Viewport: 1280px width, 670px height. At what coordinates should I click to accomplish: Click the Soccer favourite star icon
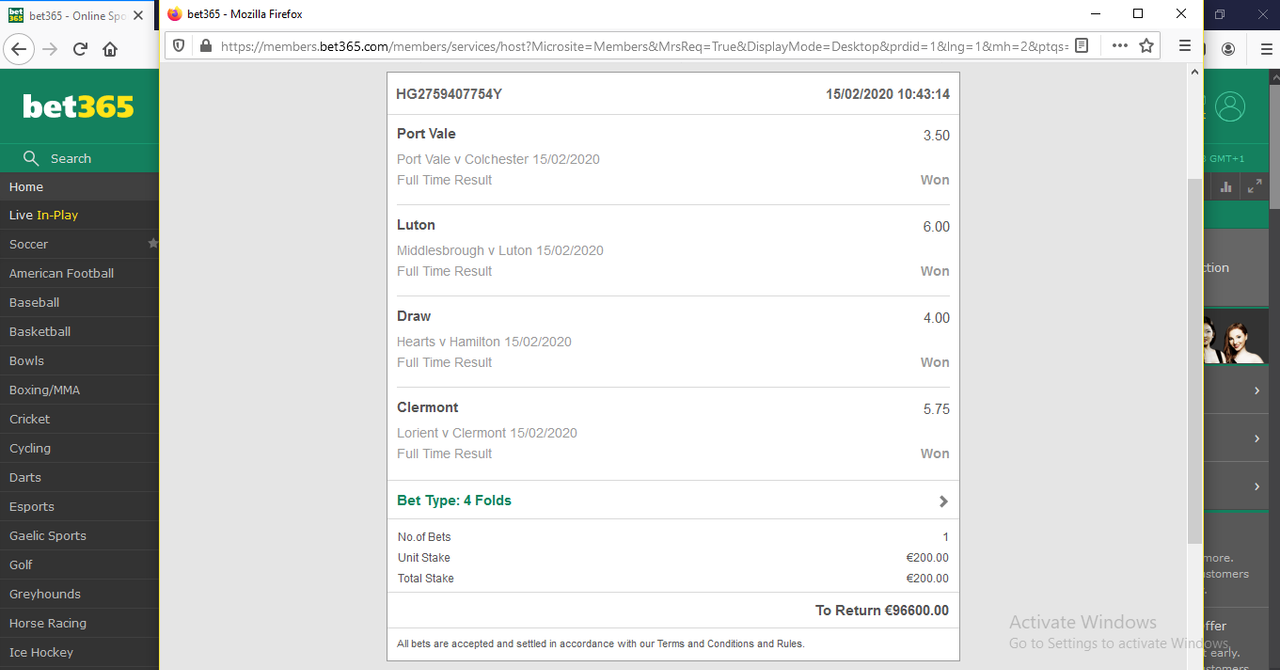click(x=153, y=243)
